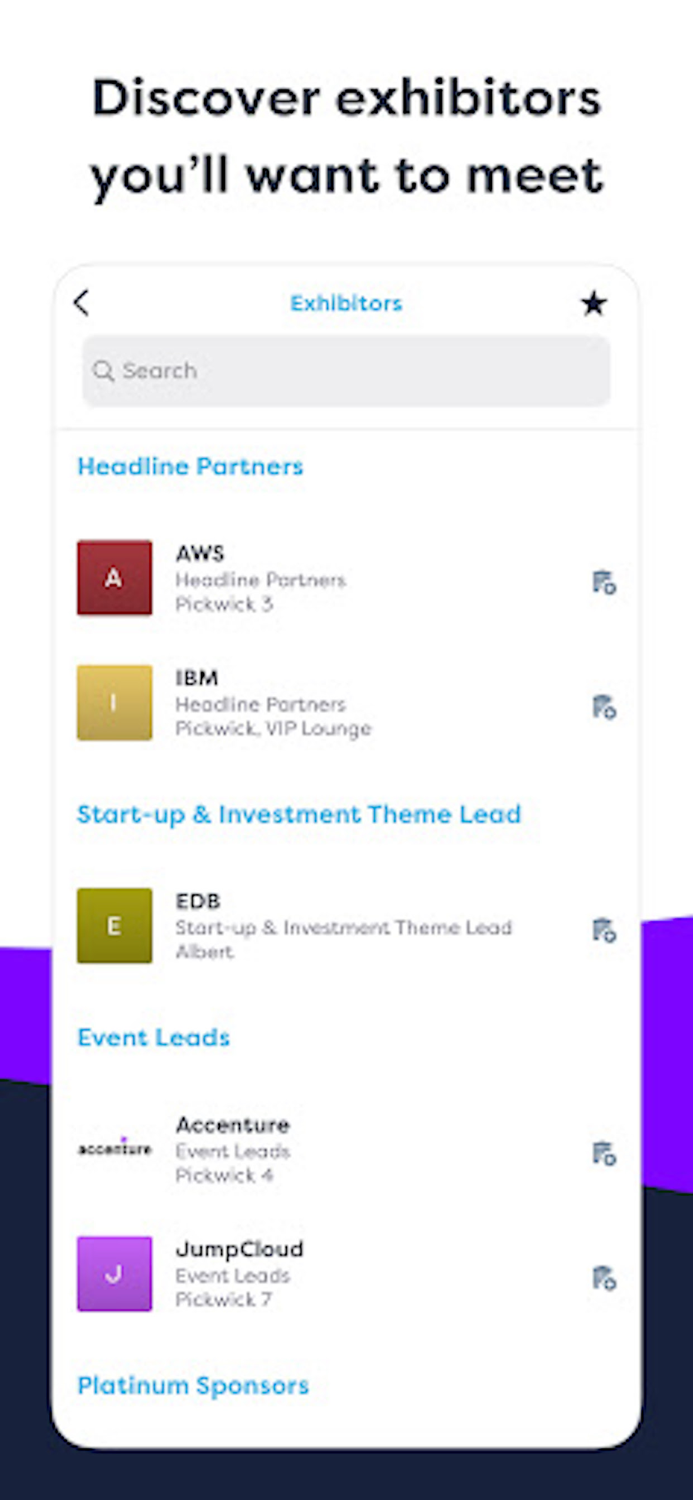Click the magnifier icon in the search bar
This screenshot has height=1500, width=693.
(104, 371)
